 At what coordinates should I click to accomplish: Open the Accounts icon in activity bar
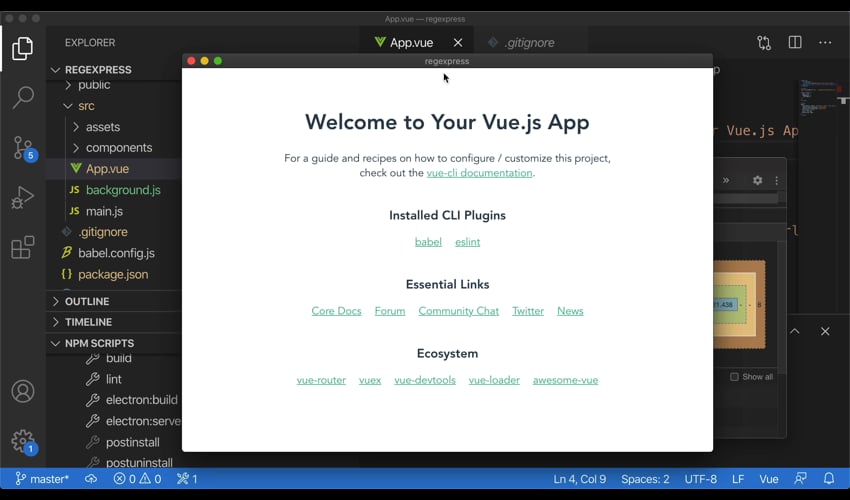click(23, 392)
